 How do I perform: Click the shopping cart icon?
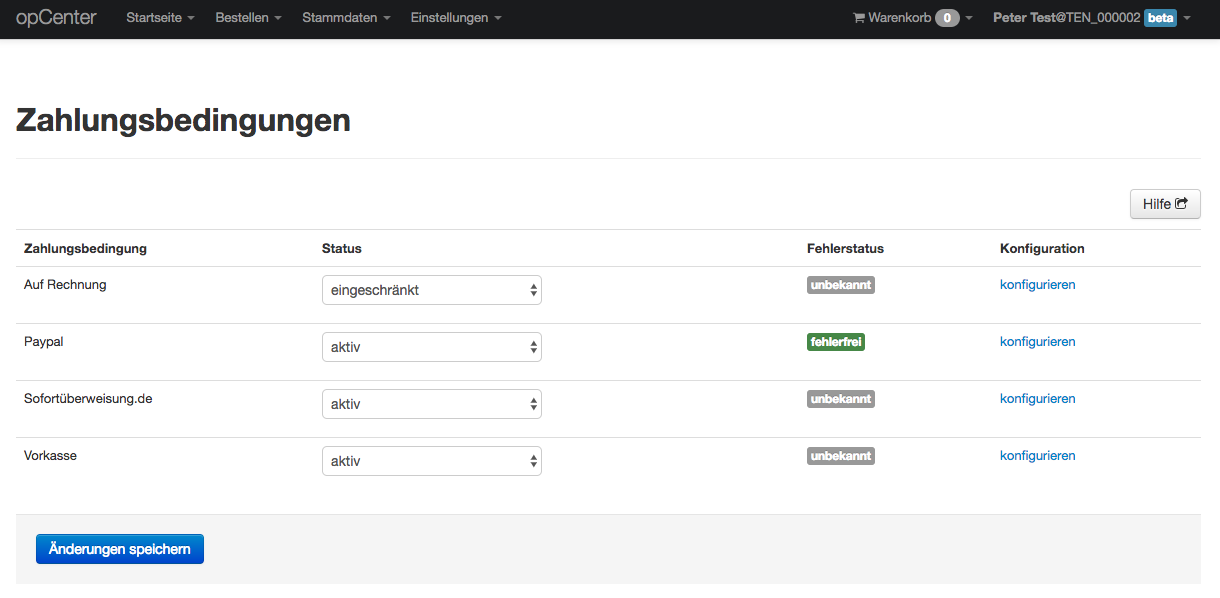click(x=858, y=17)
